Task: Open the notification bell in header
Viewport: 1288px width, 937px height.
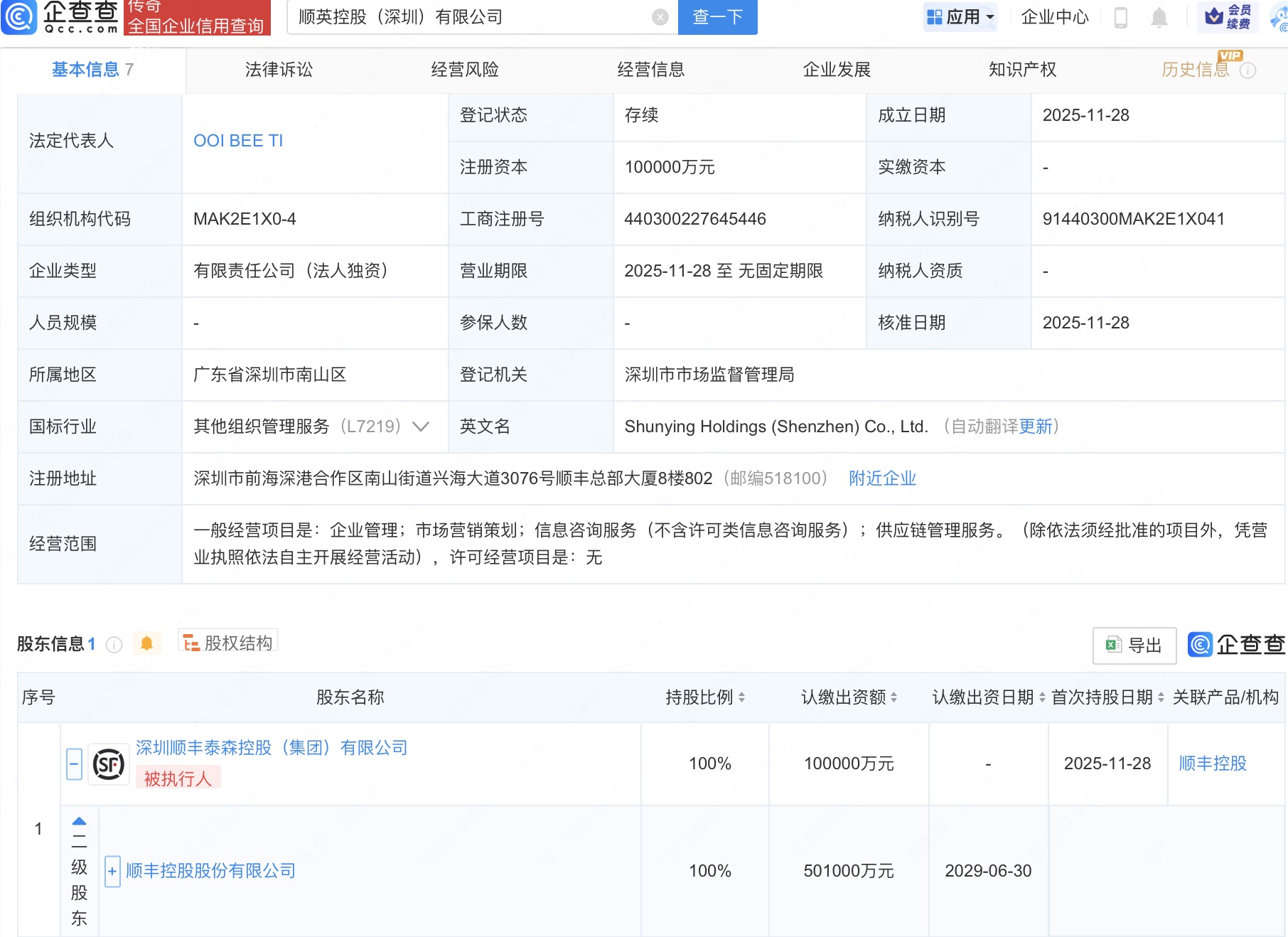Action: tap(1159, 17)
